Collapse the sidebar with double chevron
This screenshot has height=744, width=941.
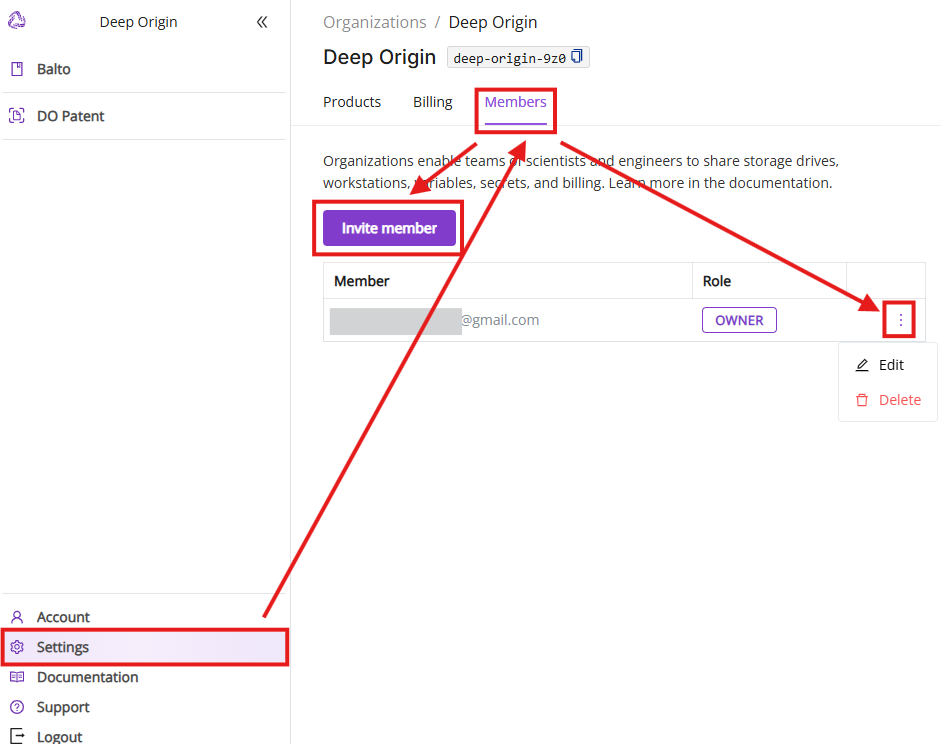[262, 22]
